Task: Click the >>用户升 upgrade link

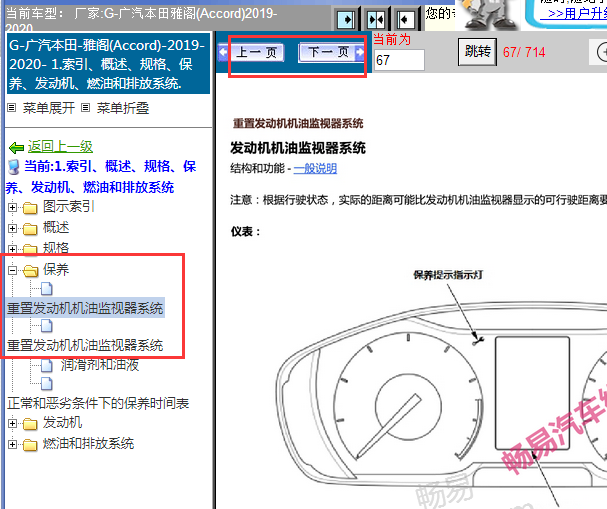Action: click(x=573, y=14)
